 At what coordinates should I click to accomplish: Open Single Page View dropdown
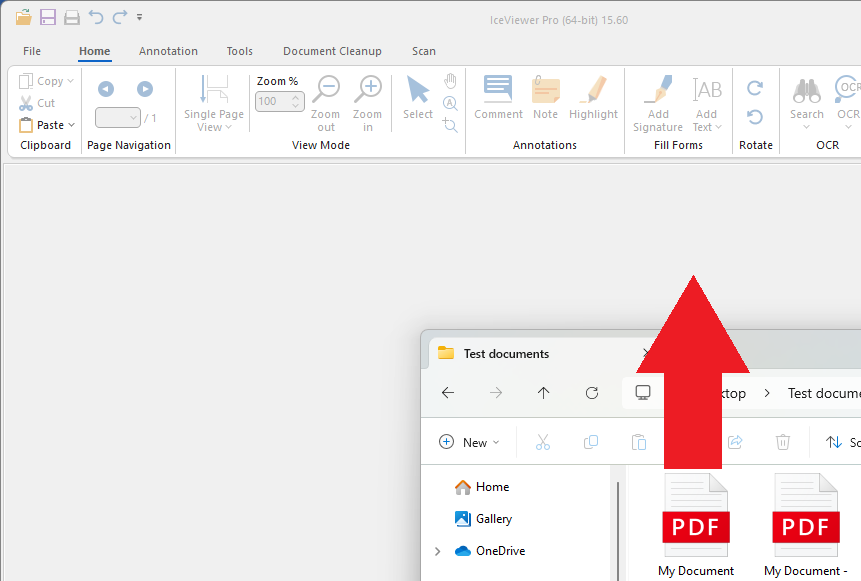click(214, 104)
